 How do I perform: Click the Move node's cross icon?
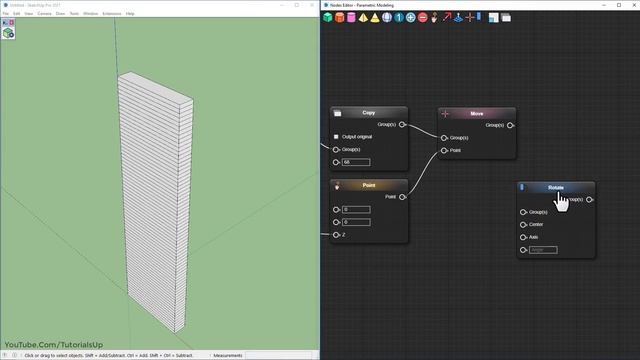click(x=445, y=114)
